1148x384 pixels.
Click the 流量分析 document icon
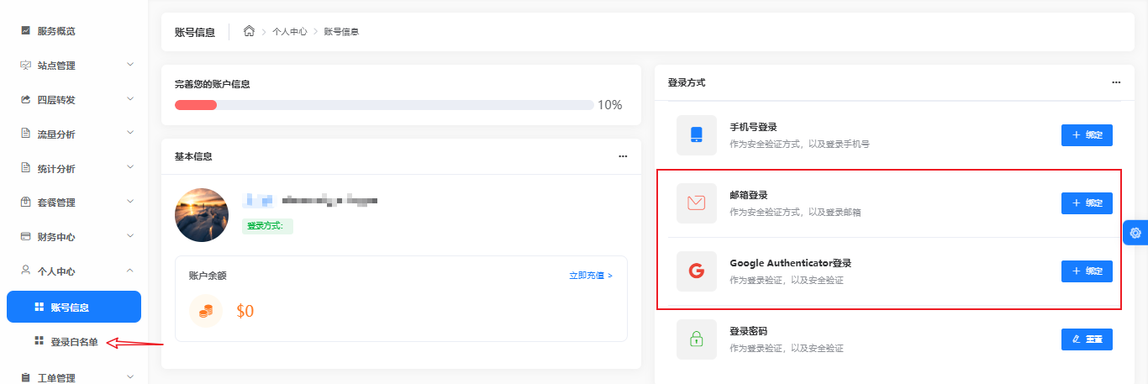point(26,134)
